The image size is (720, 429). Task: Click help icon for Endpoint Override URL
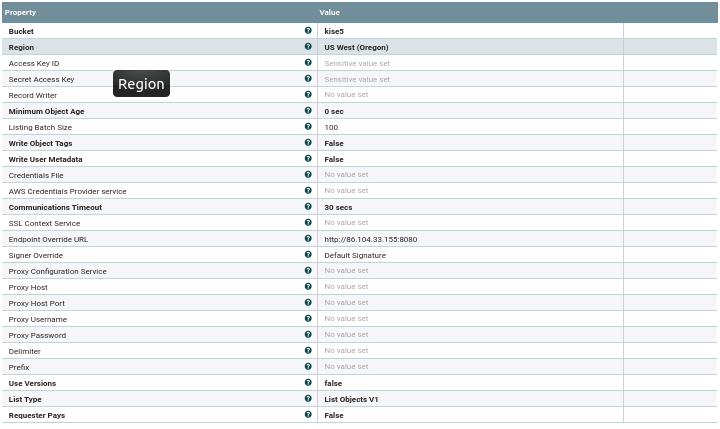point(308,238)
